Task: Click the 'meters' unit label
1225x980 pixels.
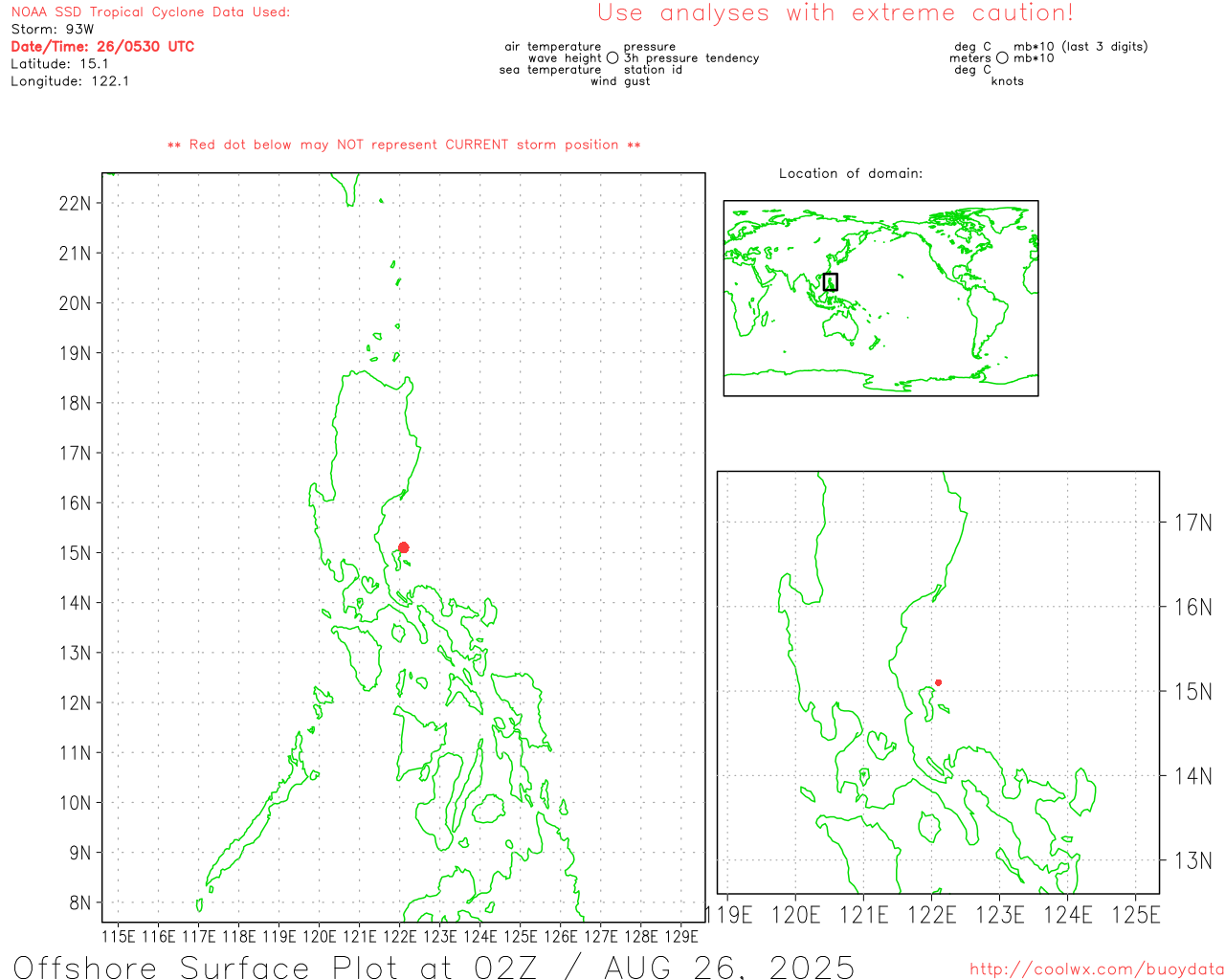Action: (970, 58)
